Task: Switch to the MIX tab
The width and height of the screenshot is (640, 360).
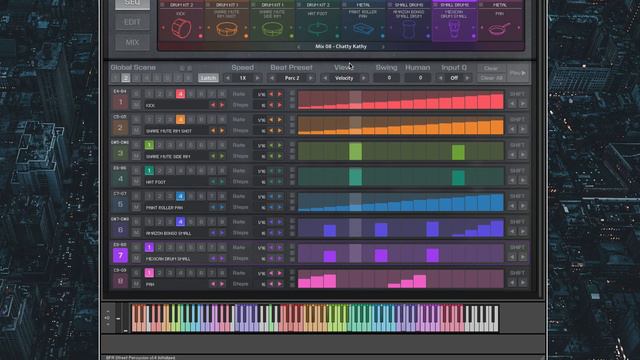Action: [132, 42]
